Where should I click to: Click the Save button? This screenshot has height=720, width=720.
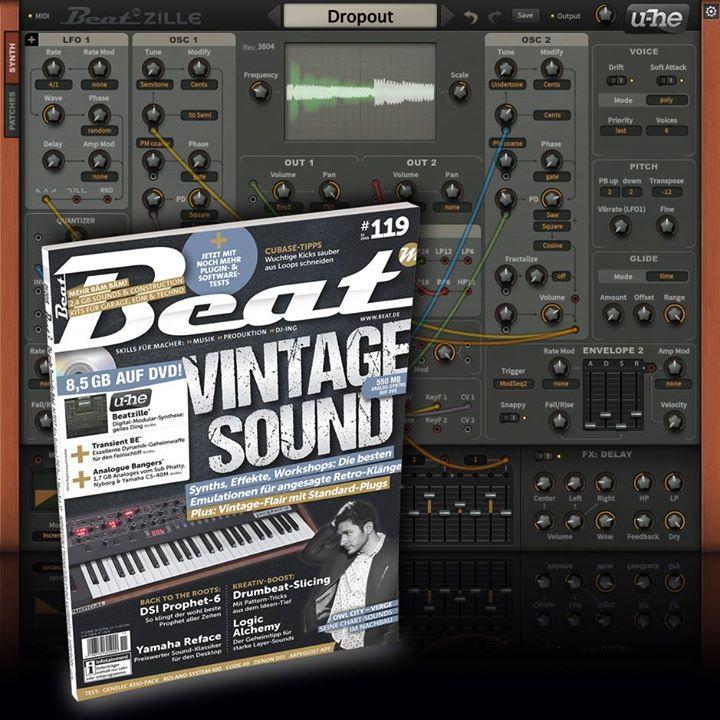(525, 15)
